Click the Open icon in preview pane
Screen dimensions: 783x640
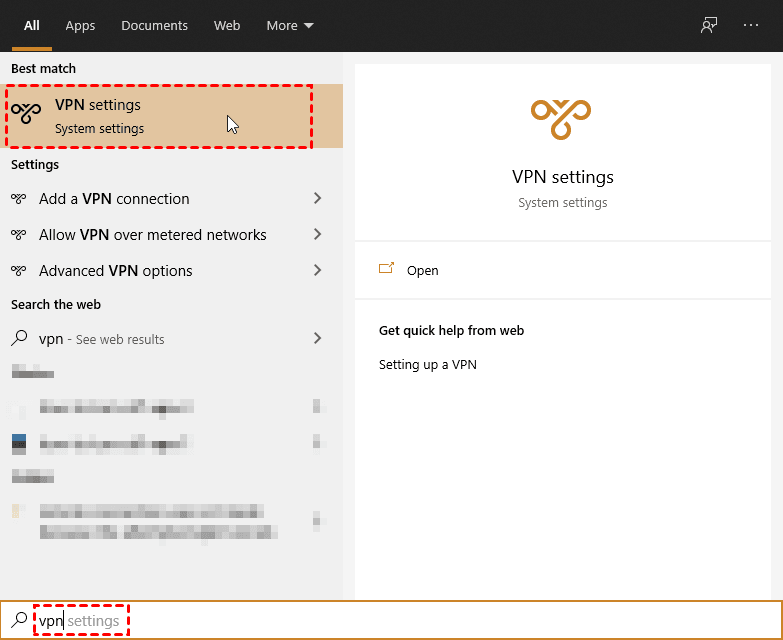click(x=387, y=270)
